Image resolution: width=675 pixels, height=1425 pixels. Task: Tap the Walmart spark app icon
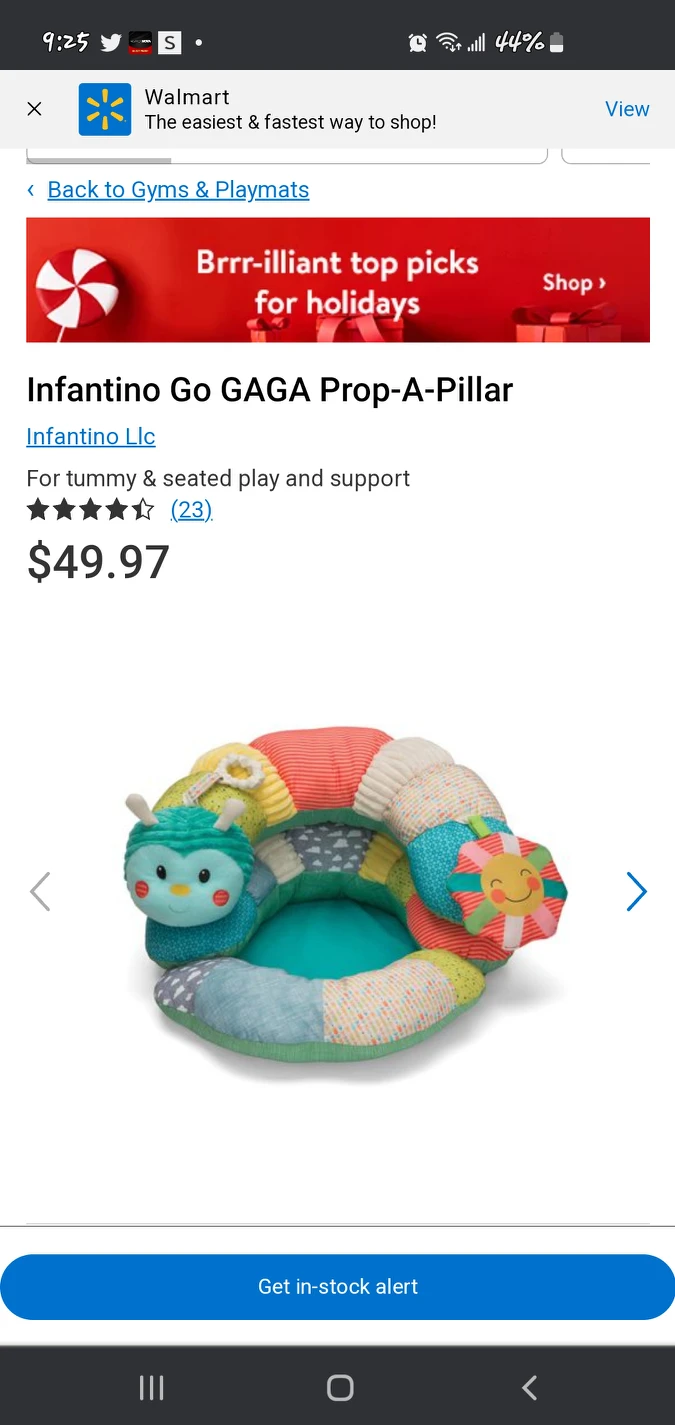tap(105, 109)
